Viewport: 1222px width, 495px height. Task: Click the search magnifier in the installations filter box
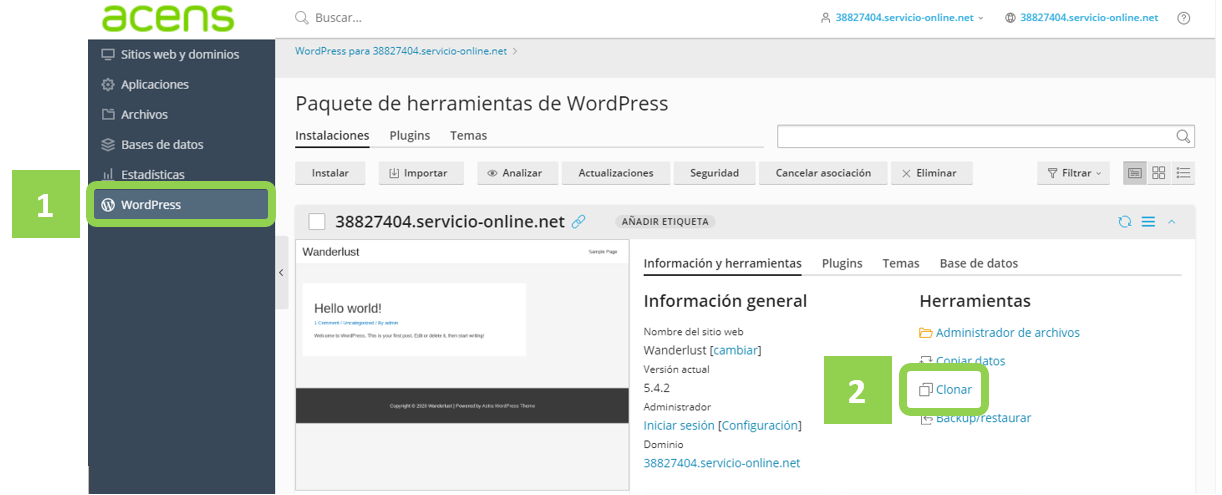coord(1183,137)
